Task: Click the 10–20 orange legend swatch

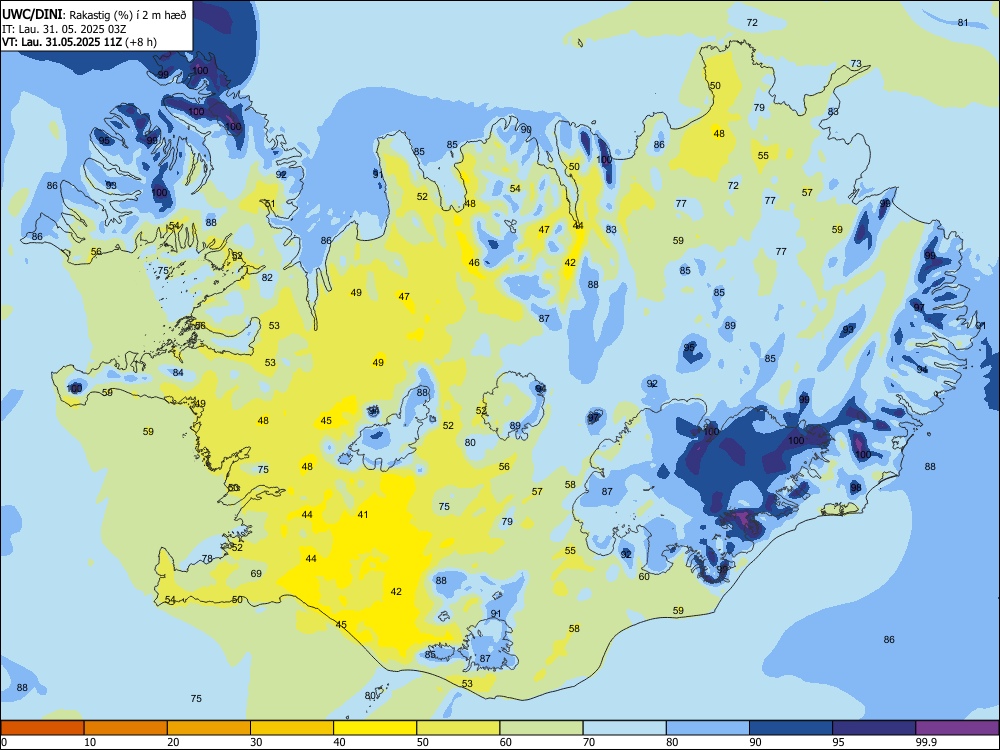Action: [x=126, y=728]
